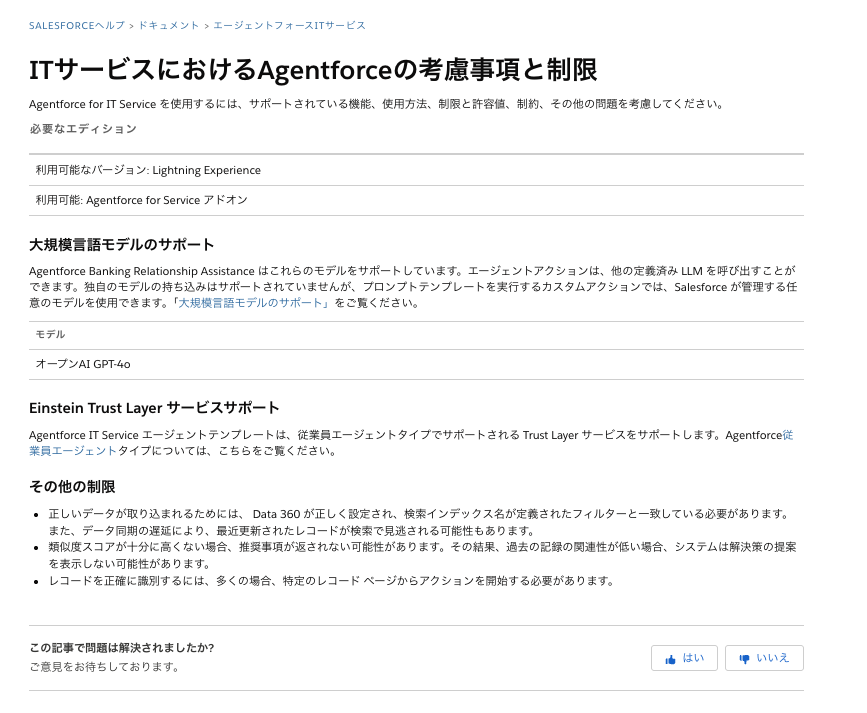This screenshot has height=713, width=867.
Task: Open the SALESFORCEヘルプ breadcrumb link
Action: pyautogui.click(x=77, y=25)
